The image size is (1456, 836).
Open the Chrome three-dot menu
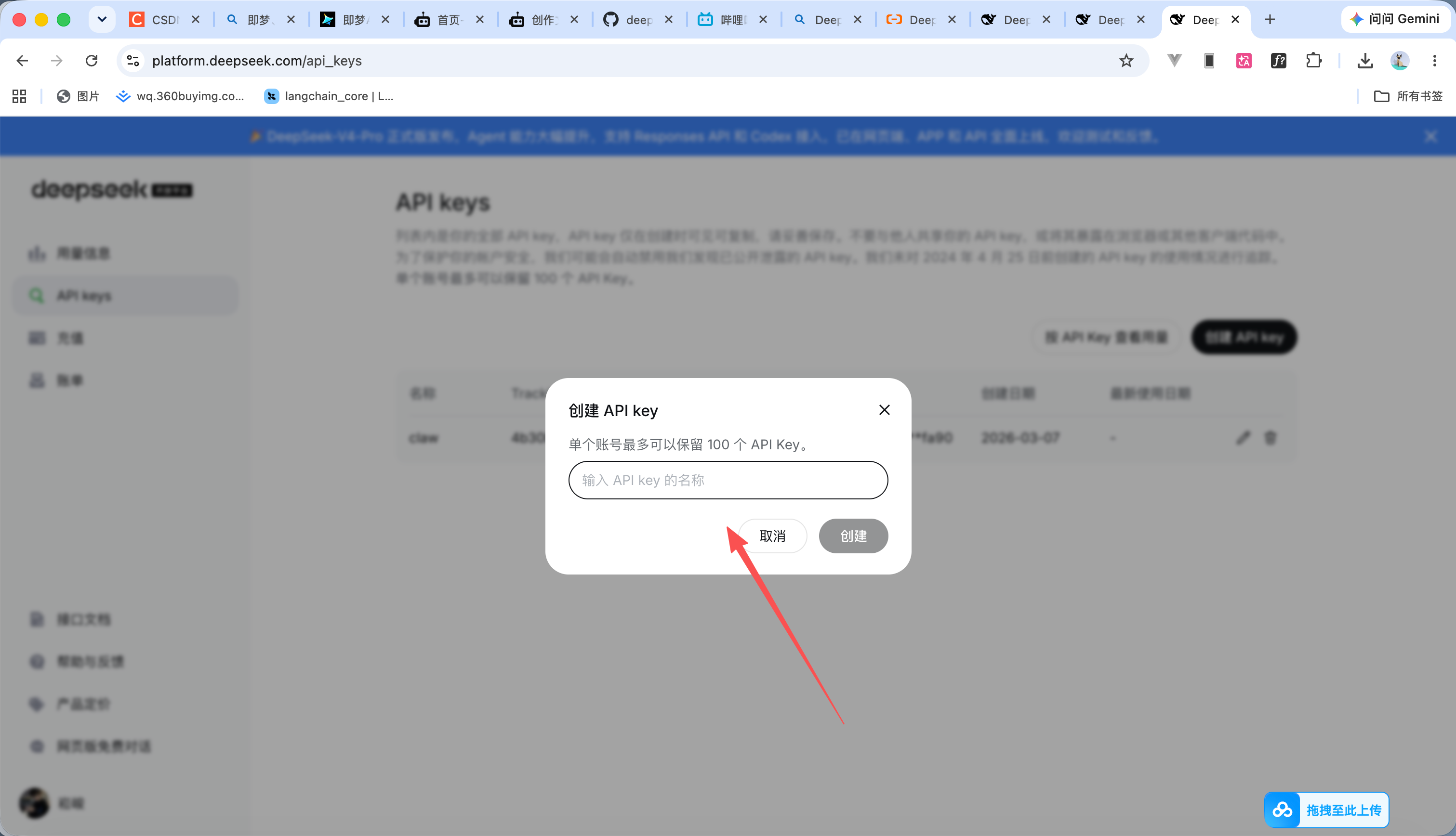coord(1435,60)
